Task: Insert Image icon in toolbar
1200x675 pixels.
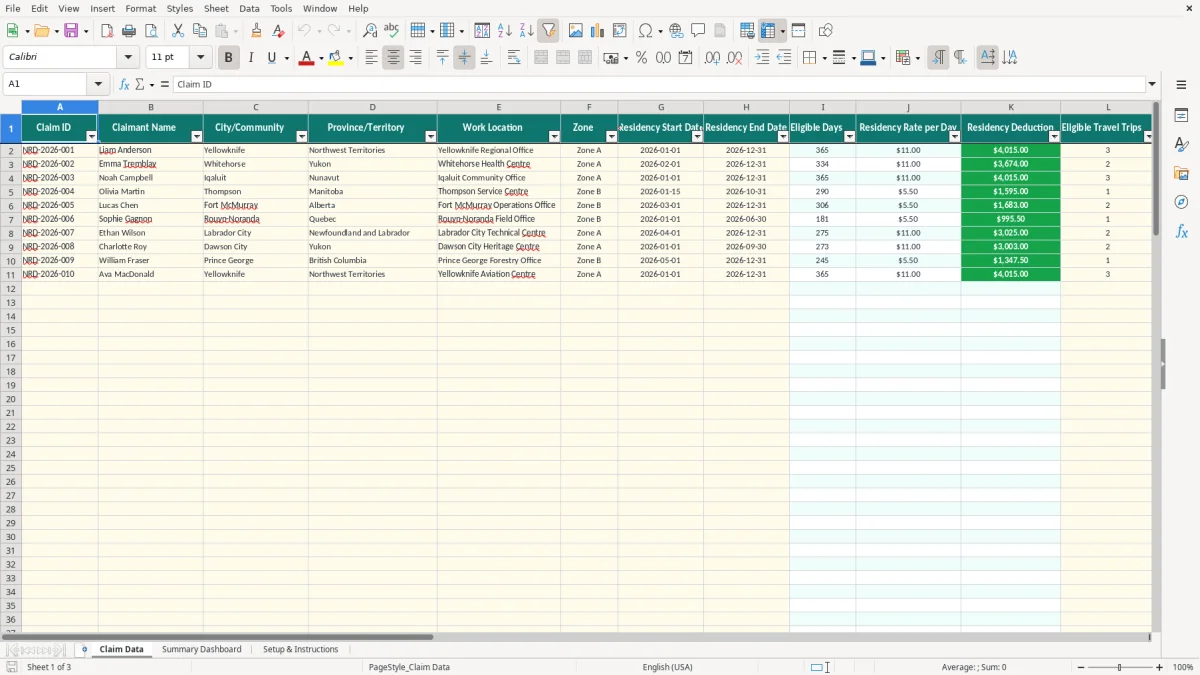Action: tap(576, 31)
